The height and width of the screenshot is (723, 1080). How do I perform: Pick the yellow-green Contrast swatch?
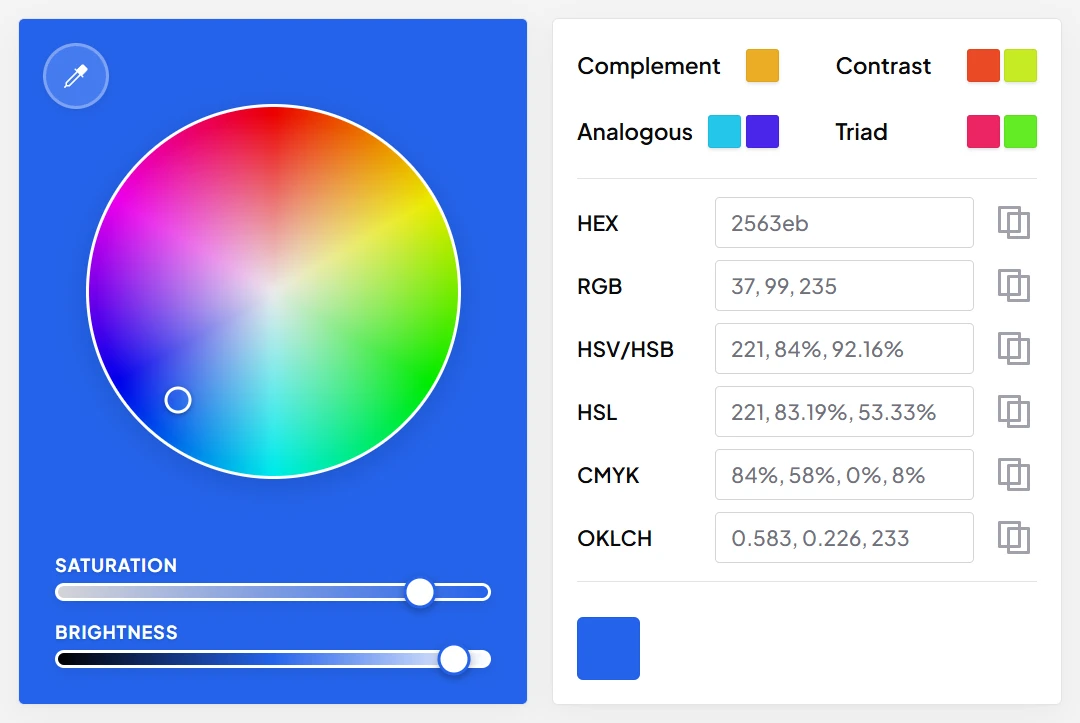coord(1020,65)
